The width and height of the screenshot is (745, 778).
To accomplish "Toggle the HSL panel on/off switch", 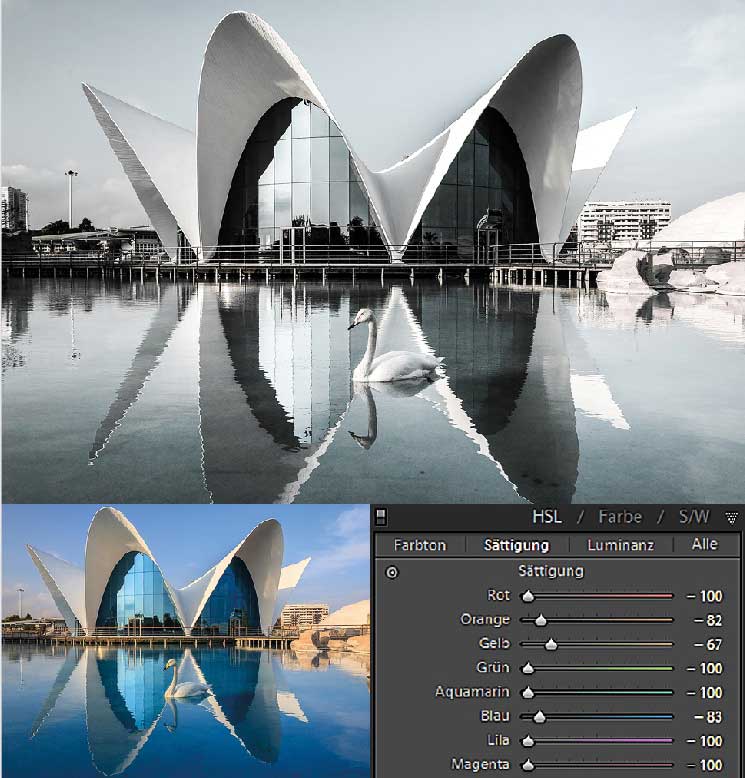I will click(x=381, y=517).
